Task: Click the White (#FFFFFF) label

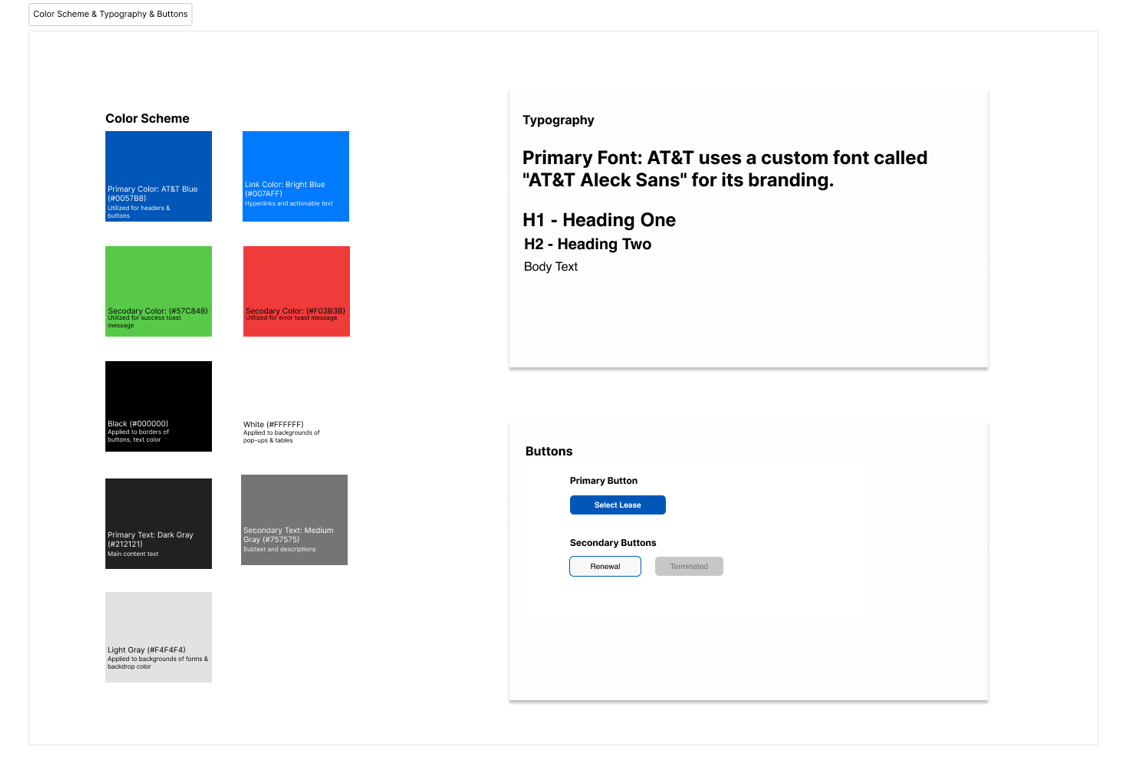Action: pos(273,425)
